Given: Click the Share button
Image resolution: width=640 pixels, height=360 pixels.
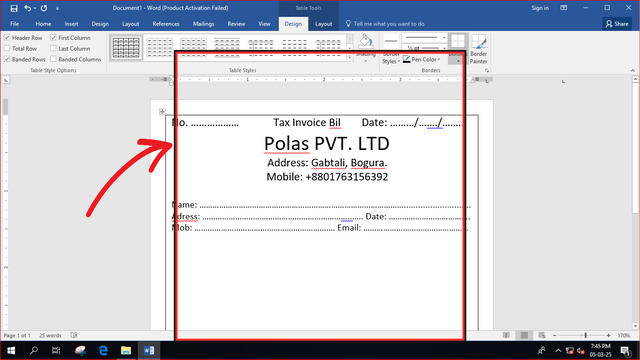Looking at the screenshot, I should coord(617,24).
